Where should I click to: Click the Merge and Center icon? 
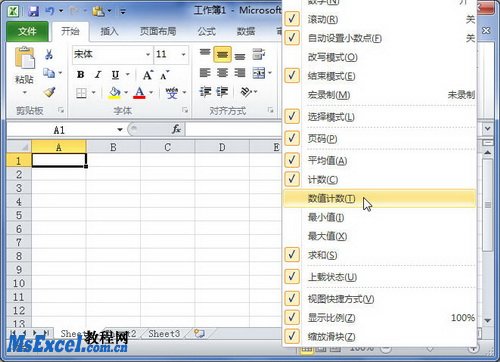coord(259,73)
